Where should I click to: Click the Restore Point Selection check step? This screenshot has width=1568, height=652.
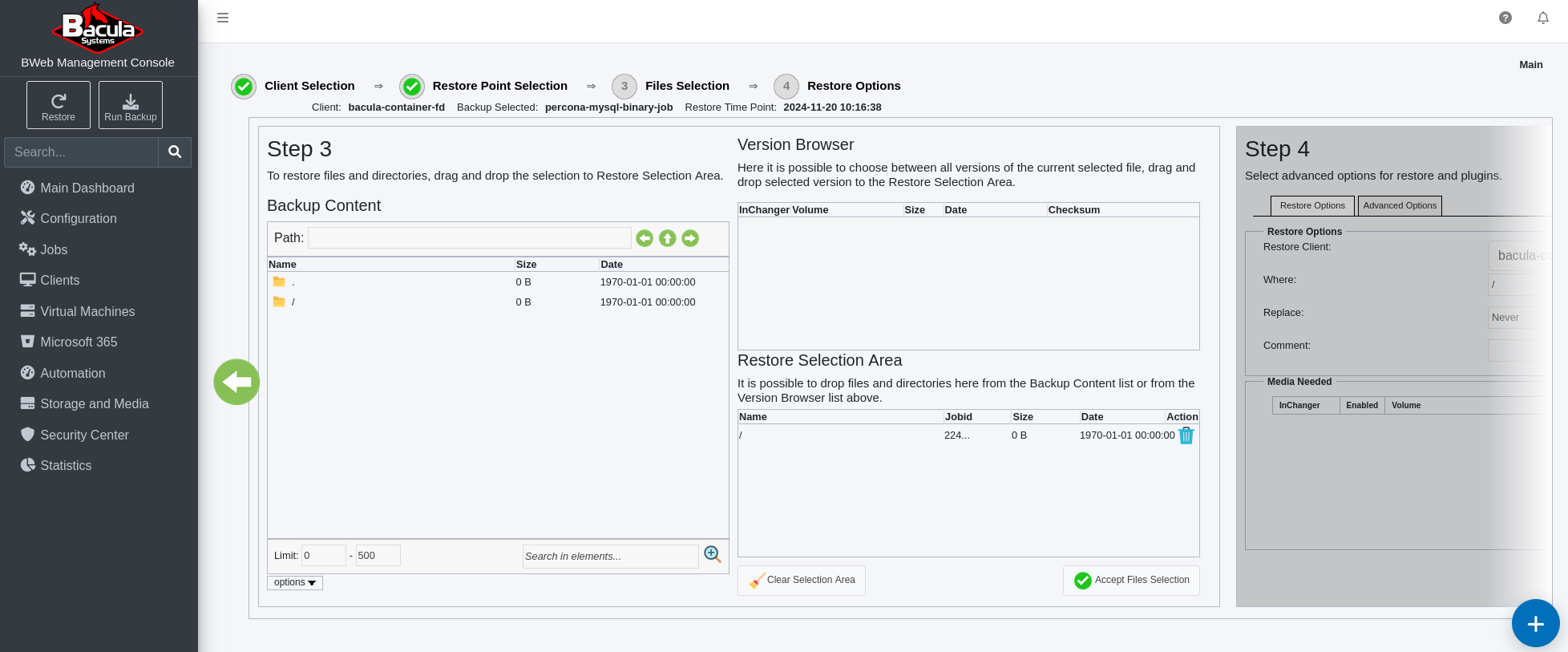click(412, 86)
